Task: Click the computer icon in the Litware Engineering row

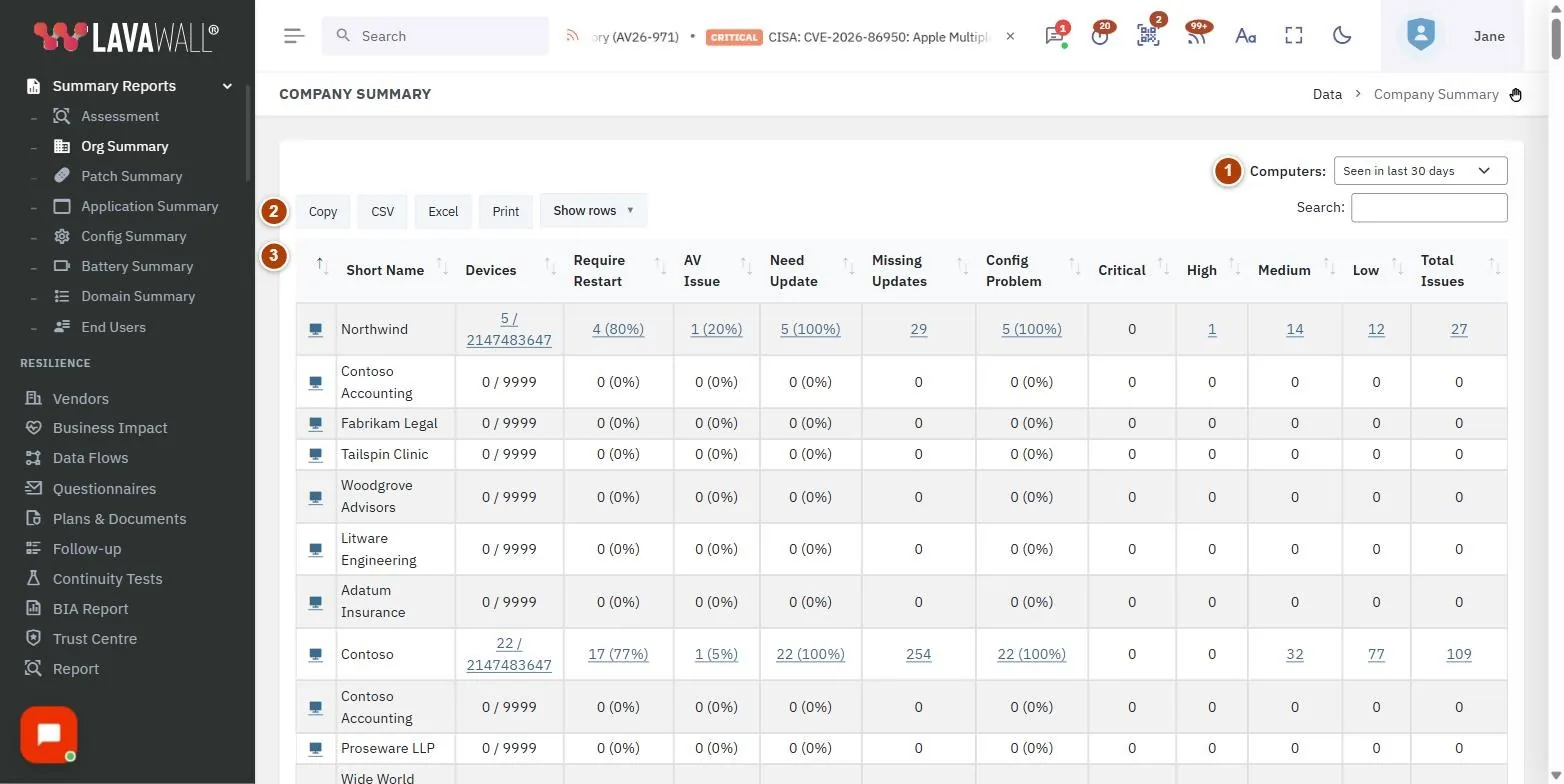Action: tap(316, 549)
